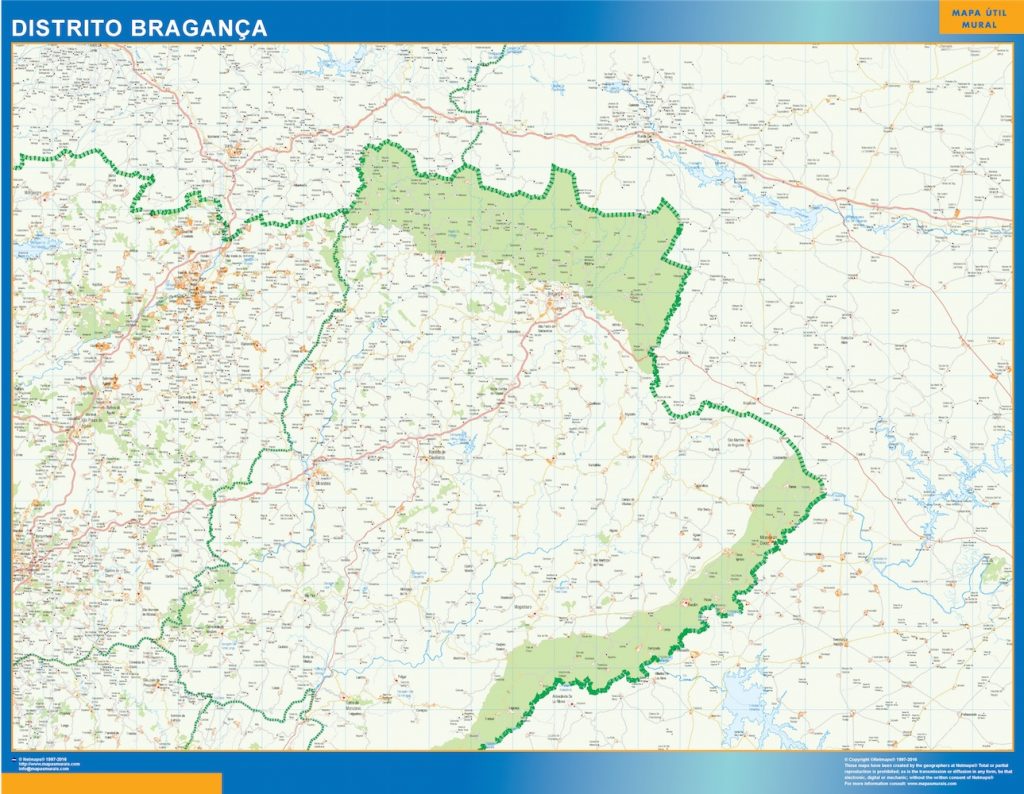Click the Macedo de Cavaleiros town label
Image resolution: width=1024 pixels, height=794 pixels.
(437, 454)
